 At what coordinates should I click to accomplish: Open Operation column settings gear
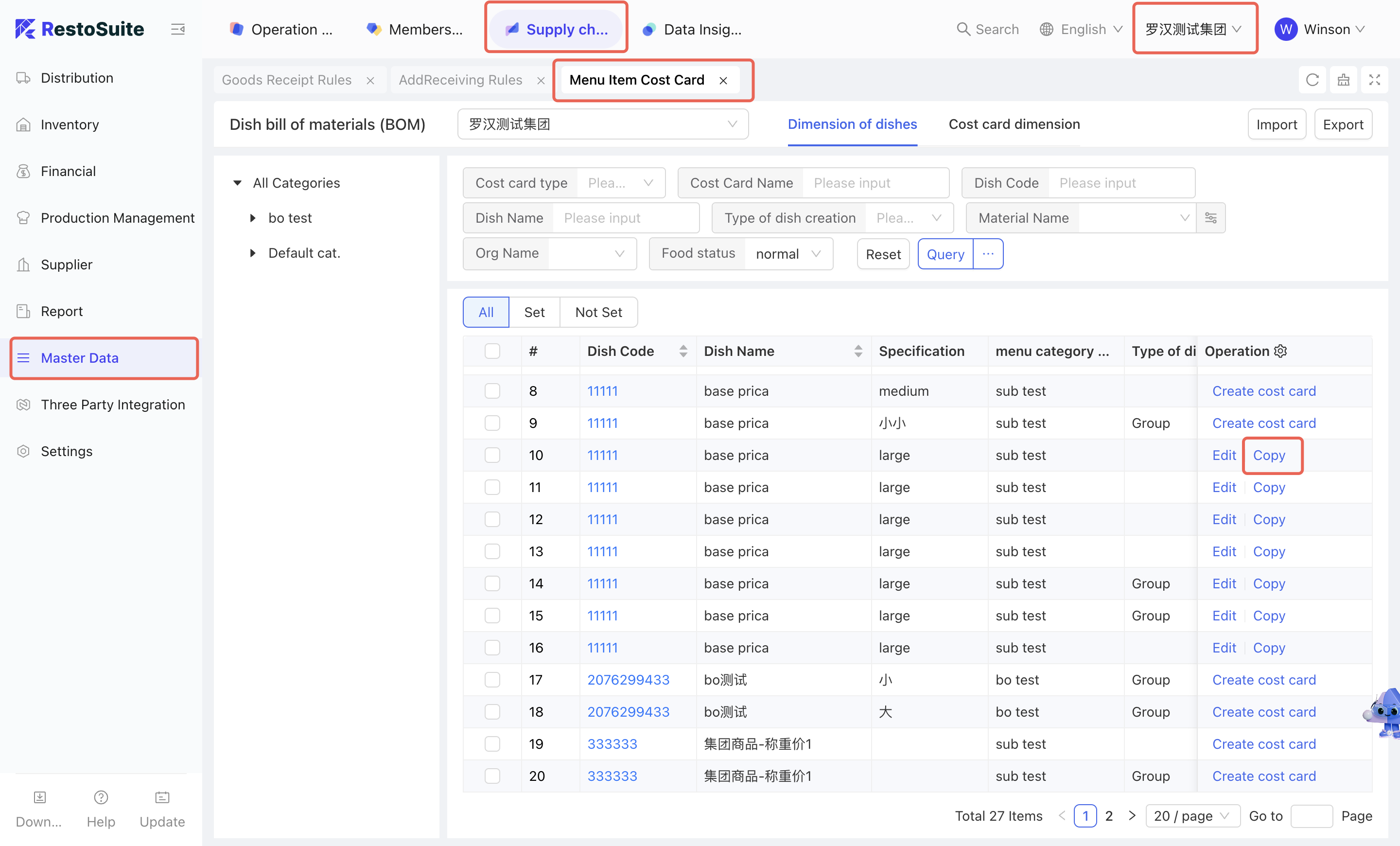(1281, 351)
